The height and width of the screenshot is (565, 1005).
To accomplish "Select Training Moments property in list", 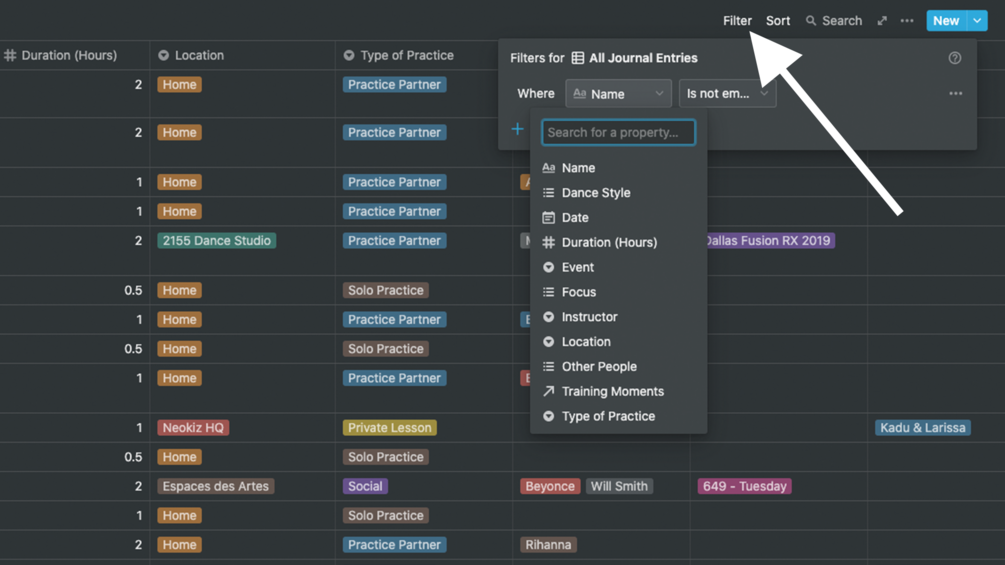I will click(x=612, y=391).
